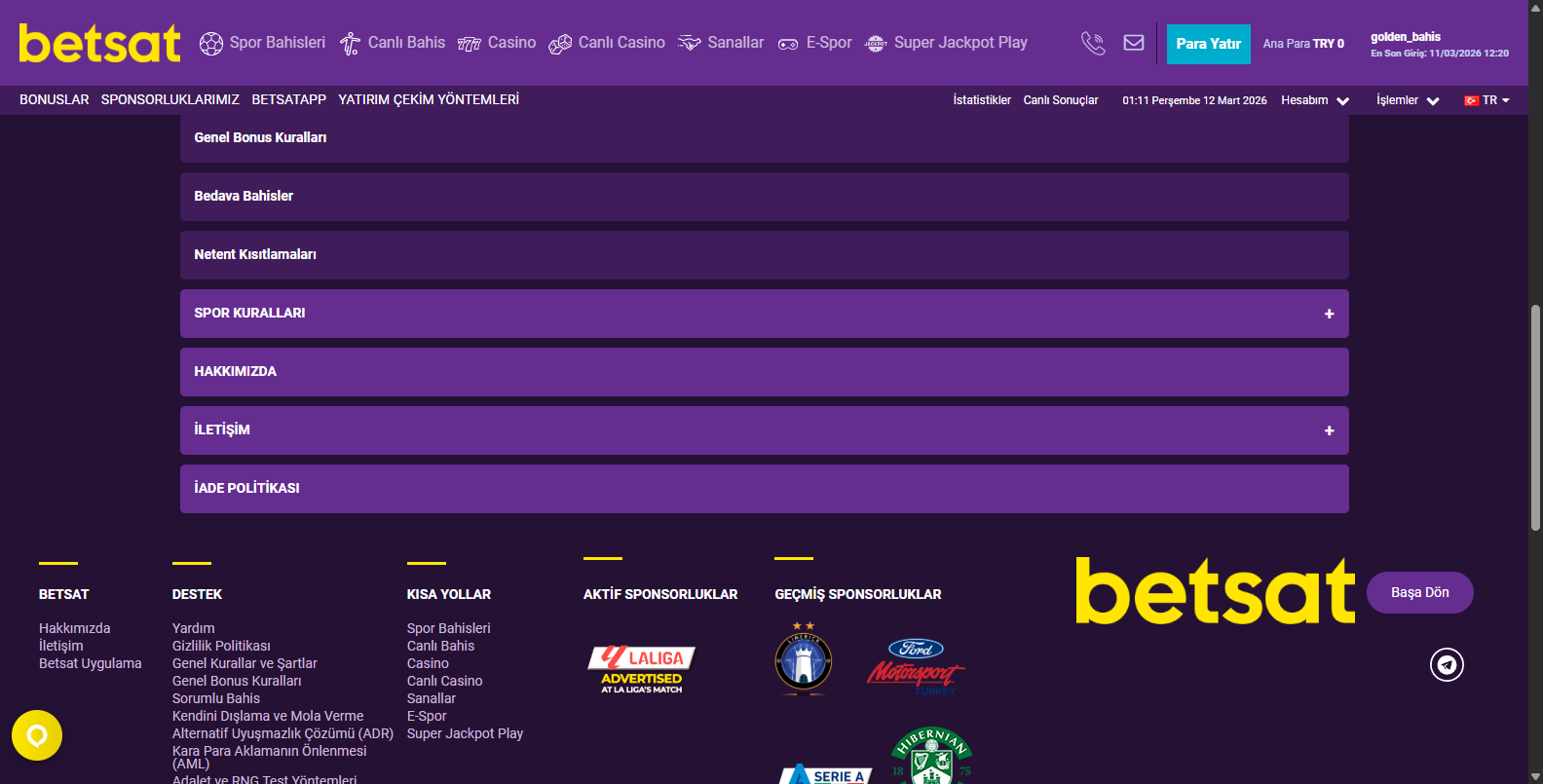Click the Canlı Casino dice icon

pyautogui.click(x=560, y=44)
